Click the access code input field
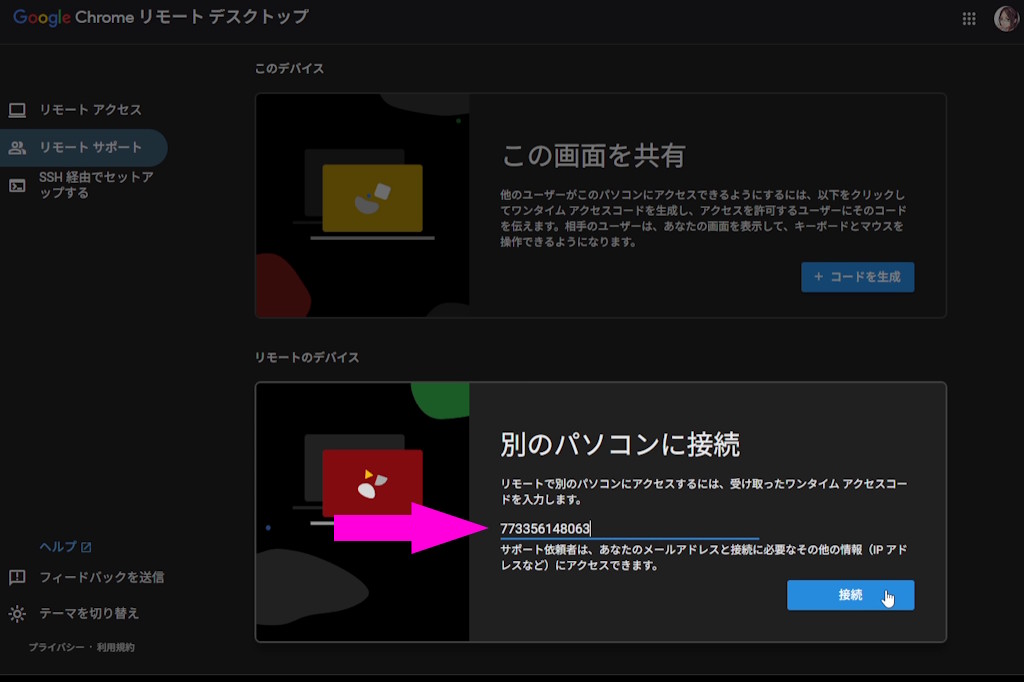1024x682 pixels. point(628,528)
